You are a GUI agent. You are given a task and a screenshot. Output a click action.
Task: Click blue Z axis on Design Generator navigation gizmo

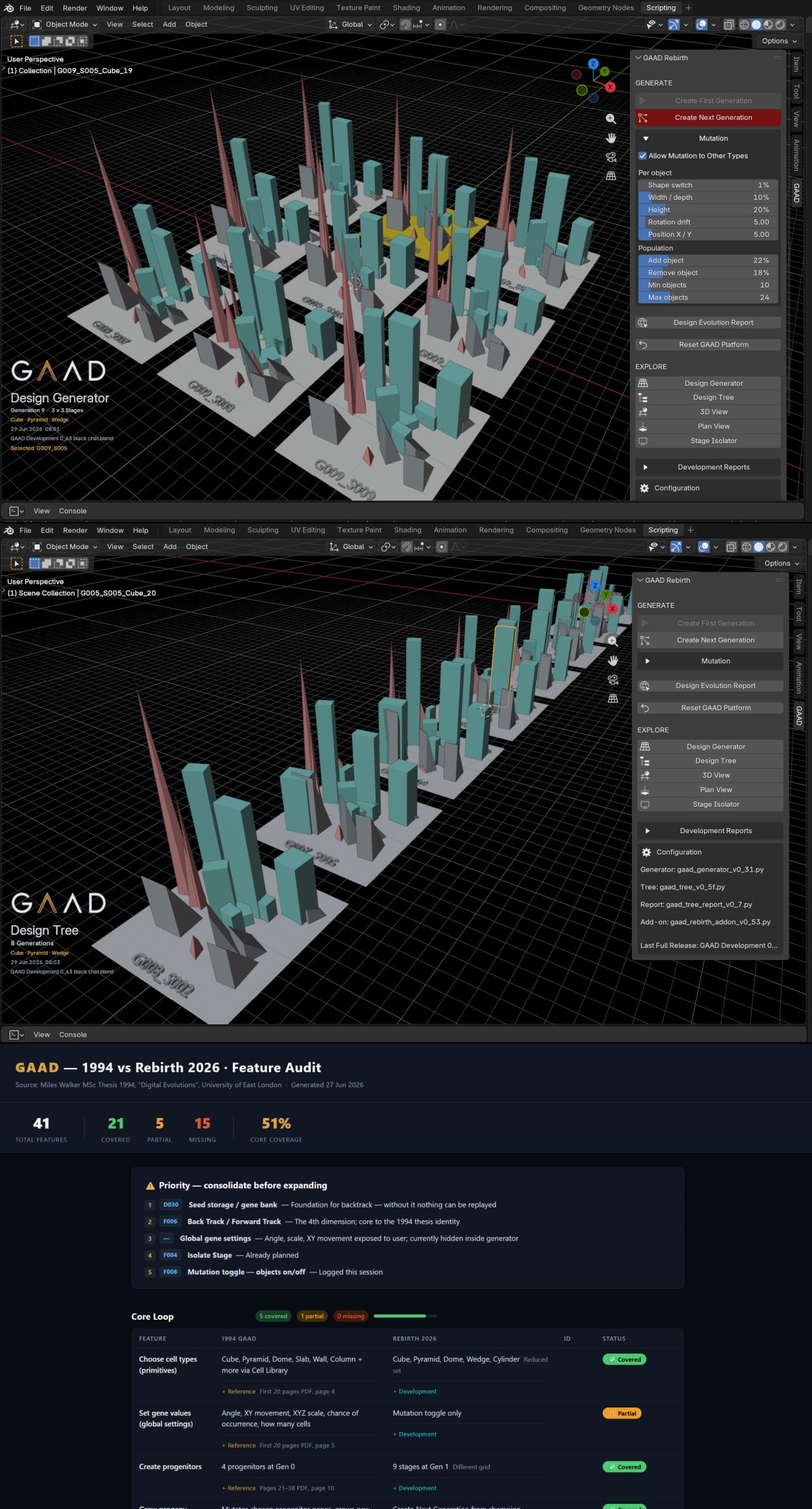point(593,63)
